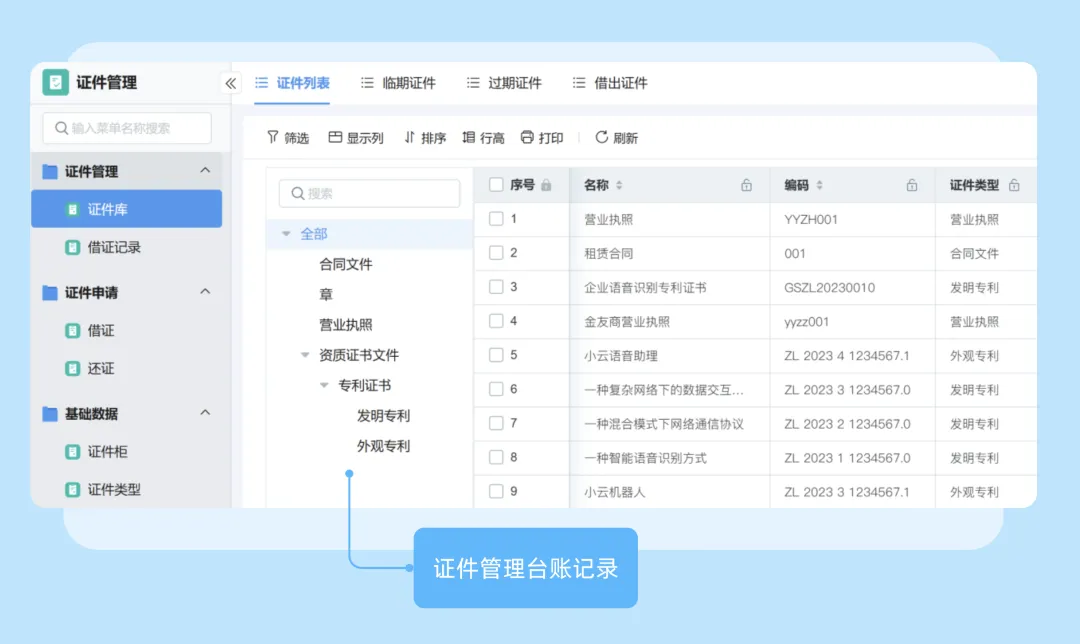
Task: Collapse the sidebar with double-chevron icon
Action: pyautogui.click(x=231, y=83)
